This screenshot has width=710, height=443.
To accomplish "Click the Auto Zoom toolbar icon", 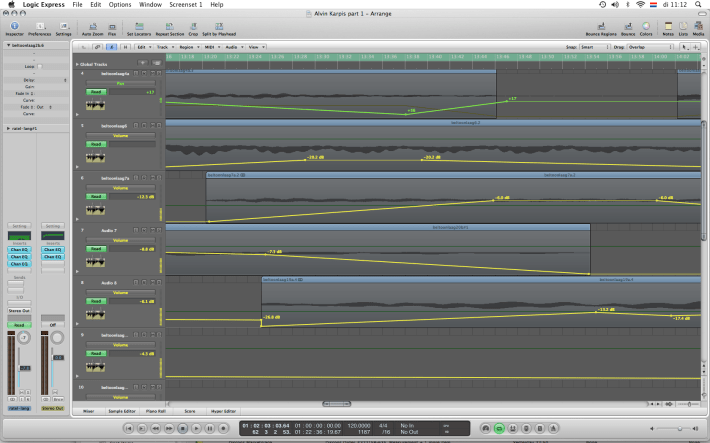I will (92, 23).
